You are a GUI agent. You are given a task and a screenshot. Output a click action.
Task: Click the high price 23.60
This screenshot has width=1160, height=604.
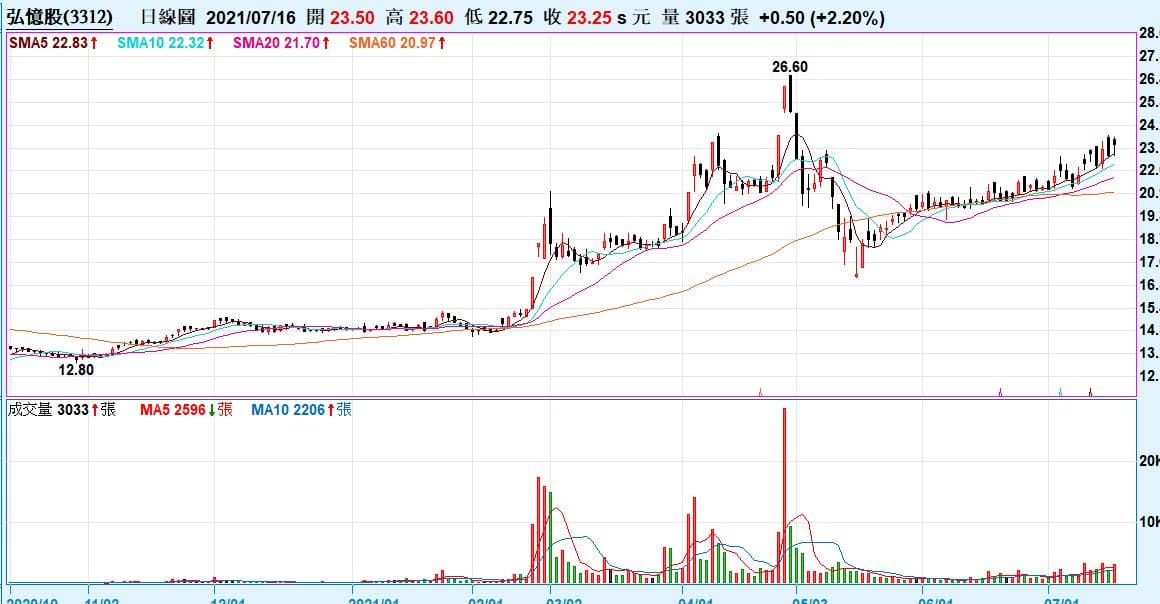click(x=431, y=17)
